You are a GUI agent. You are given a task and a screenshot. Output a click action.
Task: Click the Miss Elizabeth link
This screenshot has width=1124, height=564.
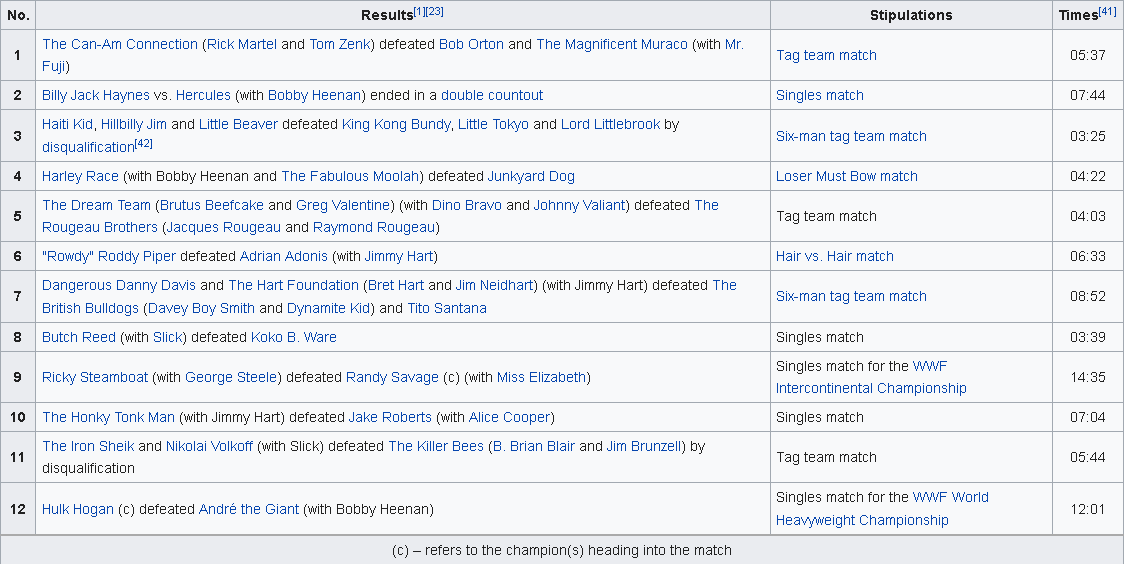(x=541, y=377)
